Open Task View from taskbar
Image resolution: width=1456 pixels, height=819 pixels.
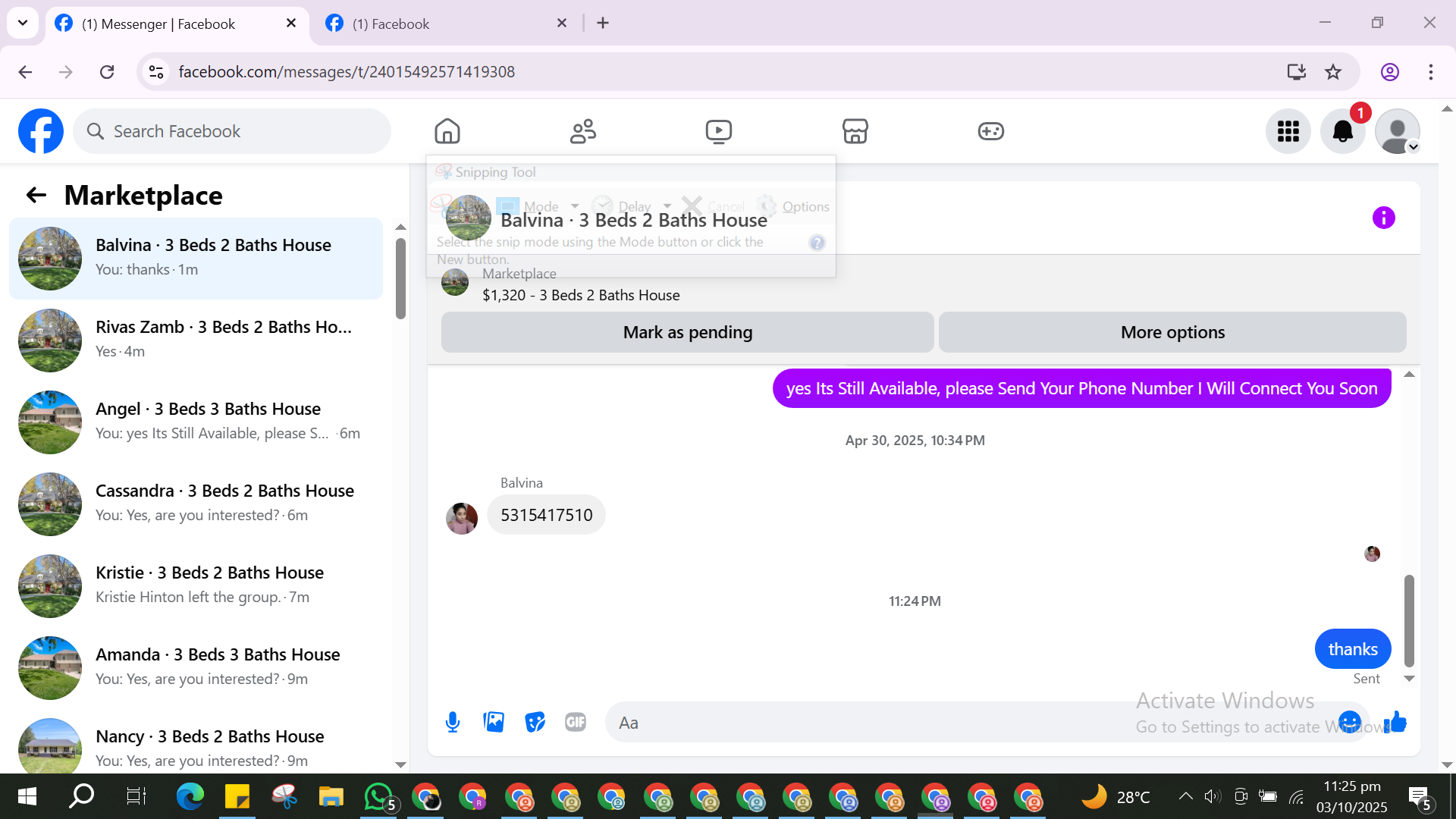[136, 797]
